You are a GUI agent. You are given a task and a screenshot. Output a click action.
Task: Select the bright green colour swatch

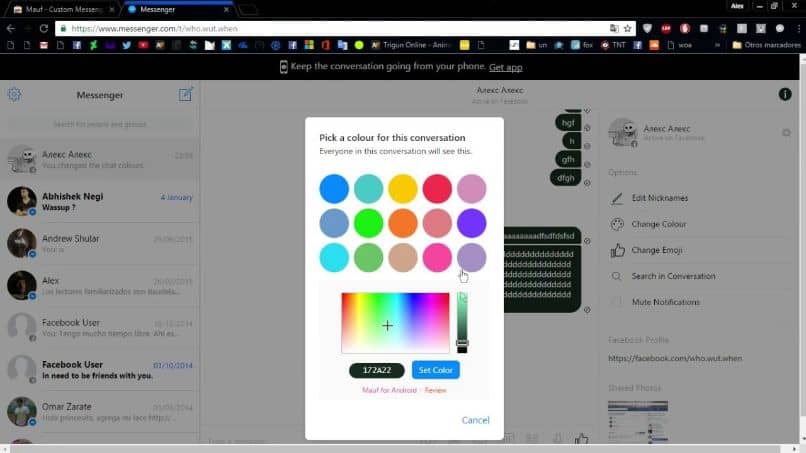tap(368, 223)
